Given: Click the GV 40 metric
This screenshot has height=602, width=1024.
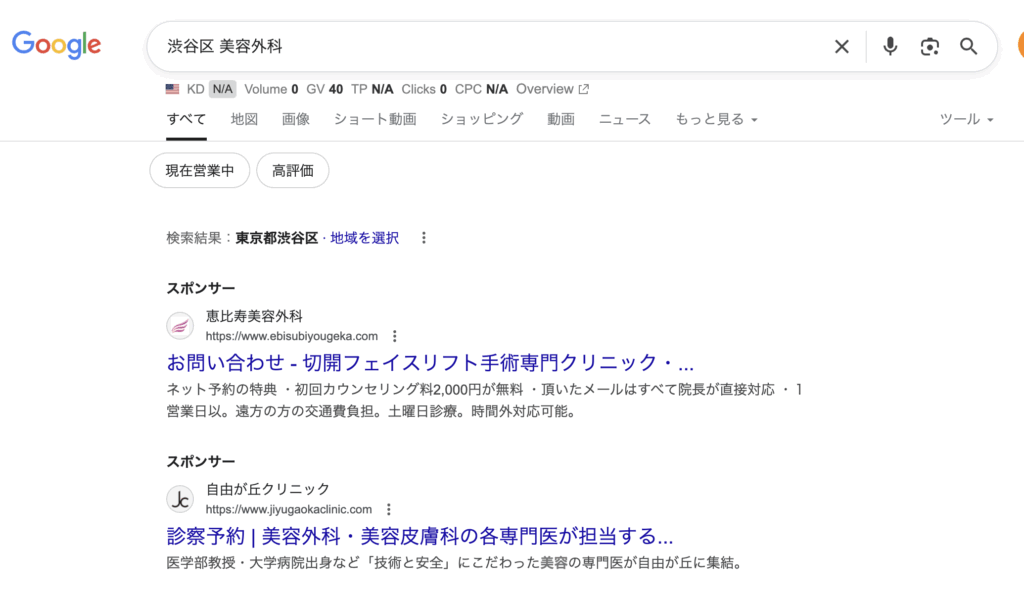Looking at the screenshot, I should click(325, 89).
